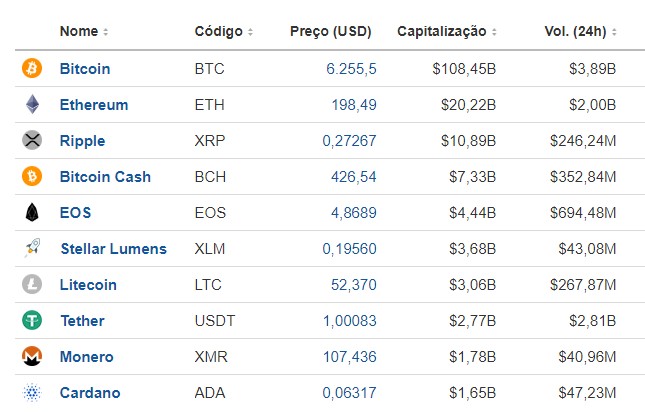Screen dimensions: 645x412
Task: Open the Stellar Lumens link
Action: (113, 249)
